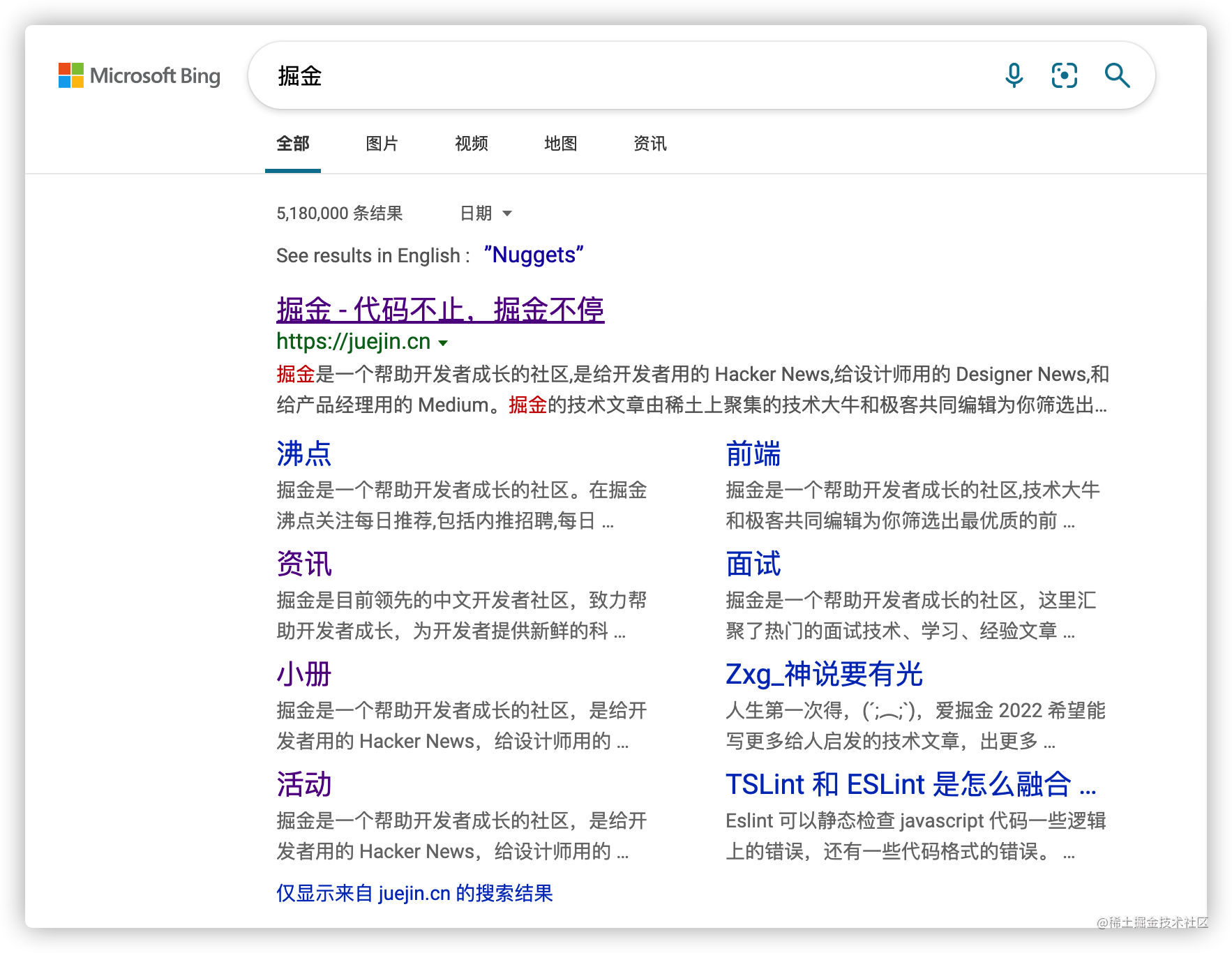Open the 沸点 sitelink

pos(304,454)
